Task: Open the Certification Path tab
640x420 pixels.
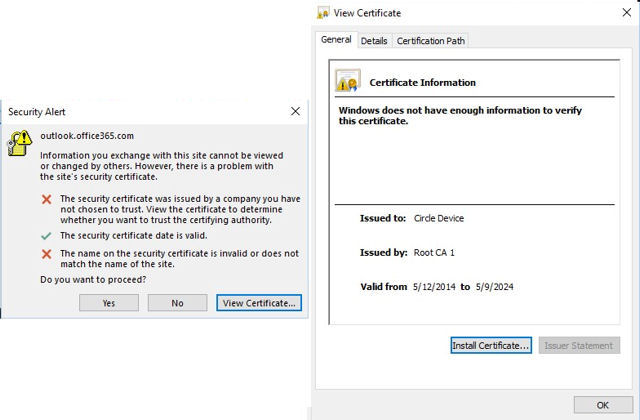Action: coord(431,41)
